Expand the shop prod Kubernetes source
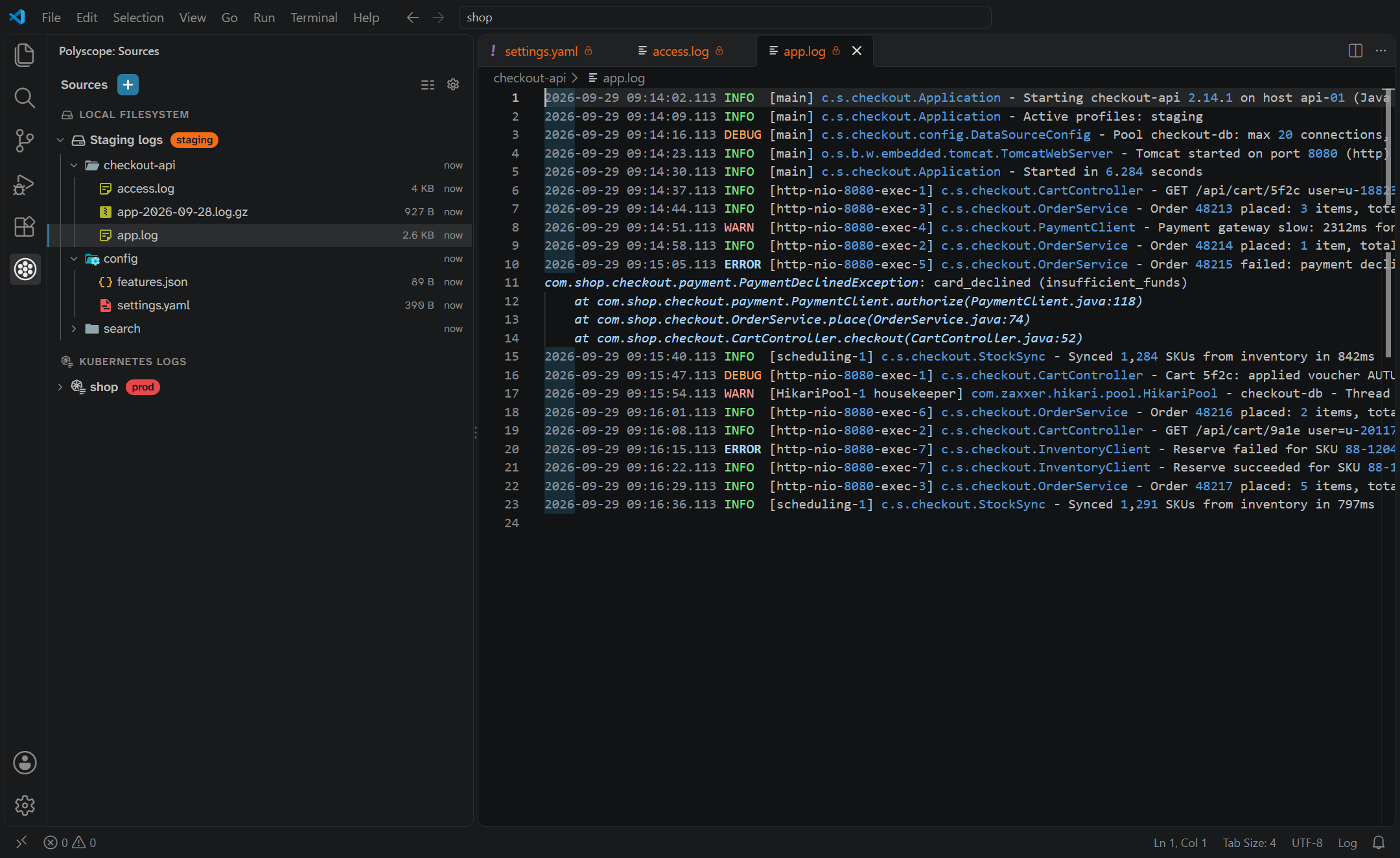Screen dimensions: 1400x858 [60, 387]
